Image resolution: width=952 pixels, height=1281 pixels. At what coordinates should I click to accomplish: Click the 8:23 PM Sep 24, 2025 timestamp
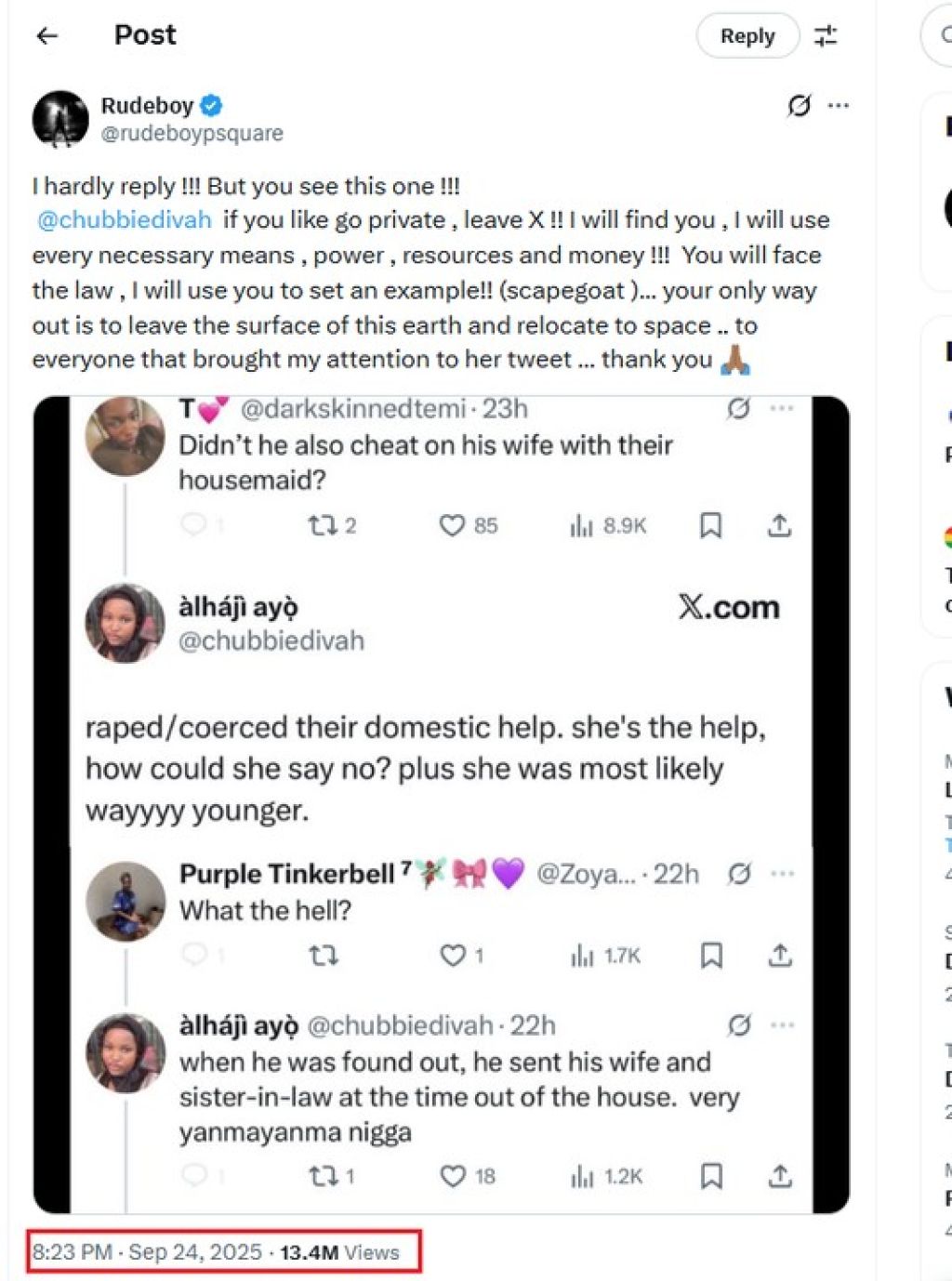click(x=147, y=1252)
